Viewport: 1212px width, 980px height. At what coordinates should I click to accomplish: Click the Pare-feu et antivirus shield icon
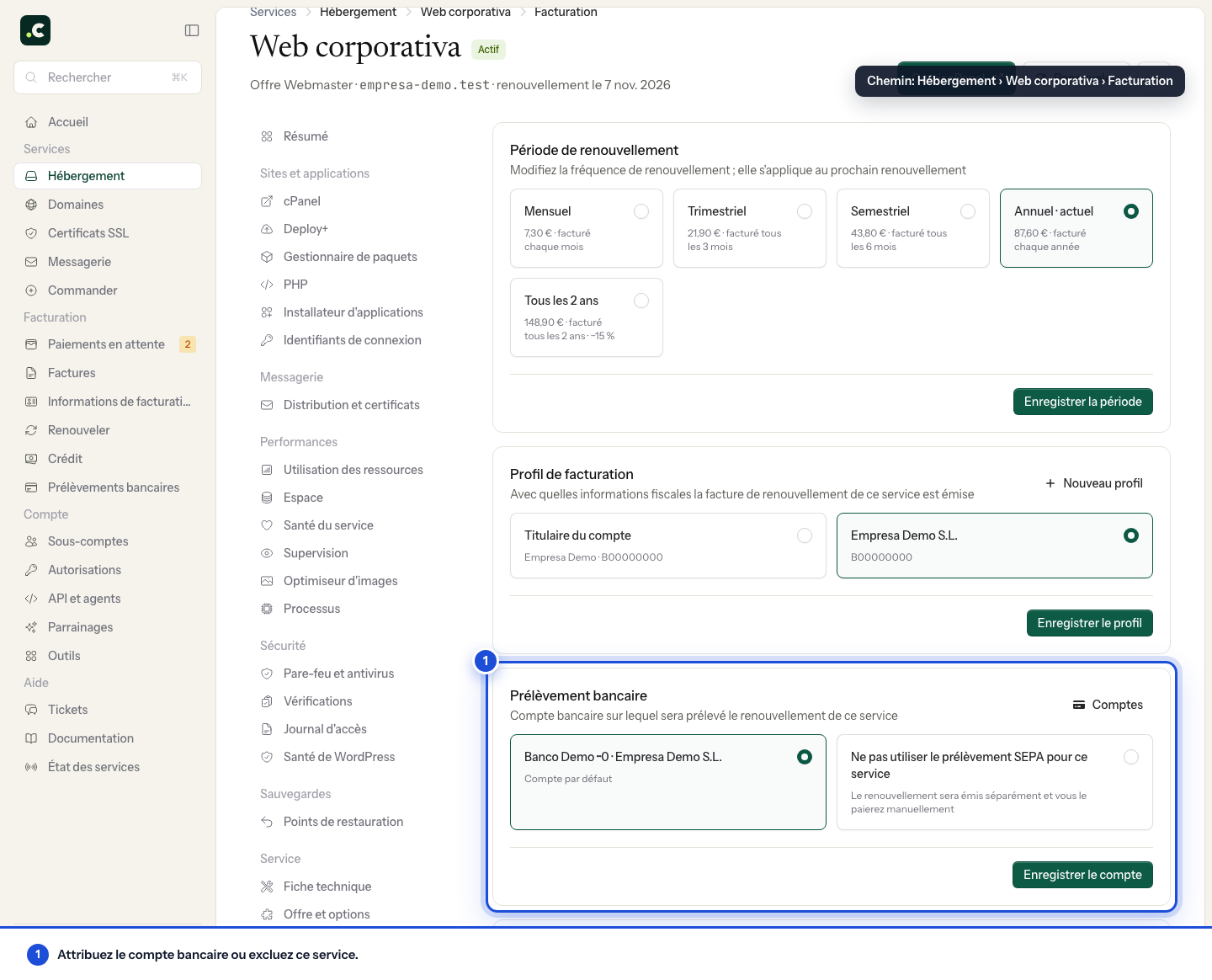267,674
